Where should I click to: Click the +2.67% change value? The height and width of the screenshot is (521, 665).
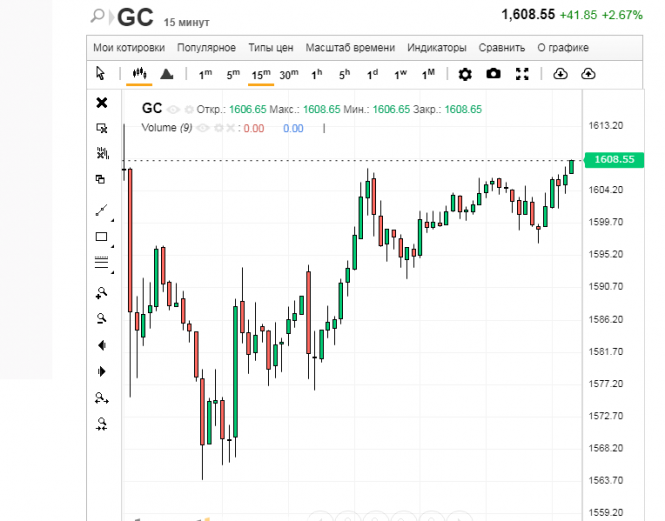coord(622,15)
